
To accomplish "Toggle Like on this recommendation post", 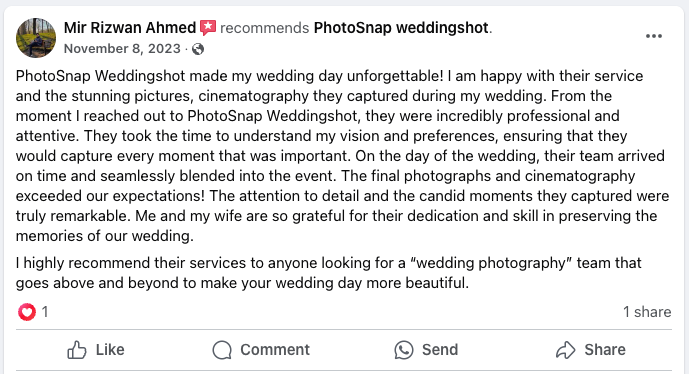I will pos(96,350).
